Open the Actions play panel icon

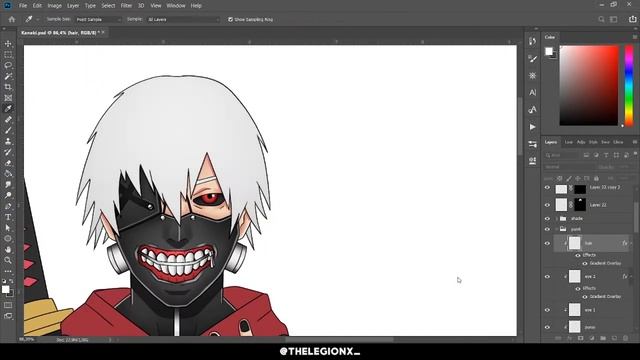(x=532, y=127)
